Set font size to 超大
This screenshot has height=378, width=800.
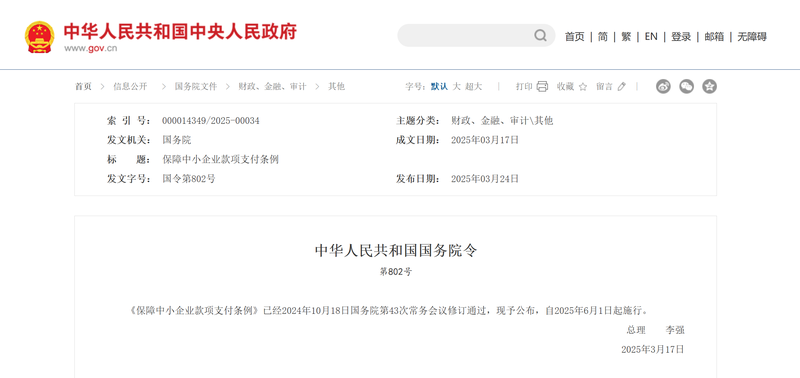click(x=473, y=87)
